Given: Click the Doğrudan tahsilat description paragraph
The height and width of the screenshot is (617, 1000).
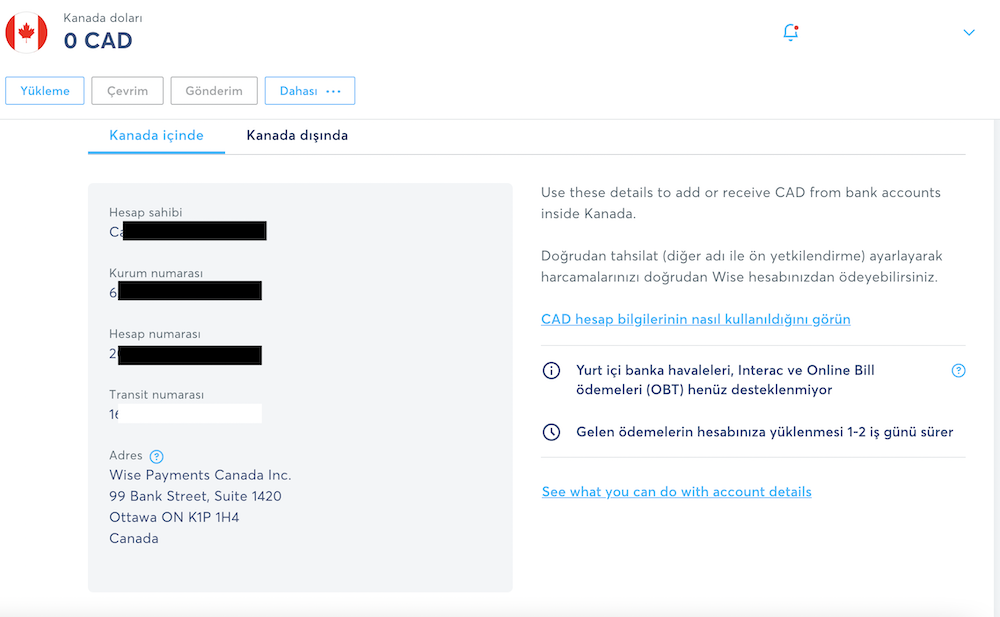Looking at the screenshot, I should coord(742,267).
